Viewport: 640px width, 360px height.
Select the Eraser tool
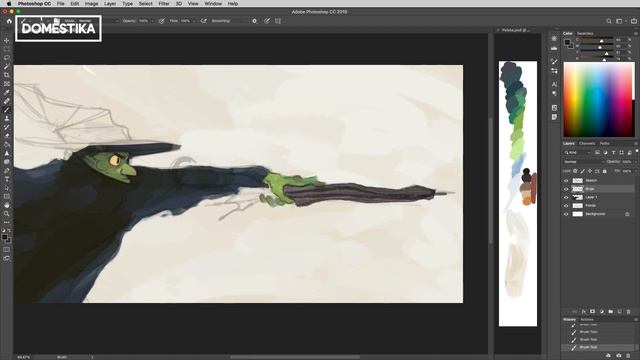(7, 136)
